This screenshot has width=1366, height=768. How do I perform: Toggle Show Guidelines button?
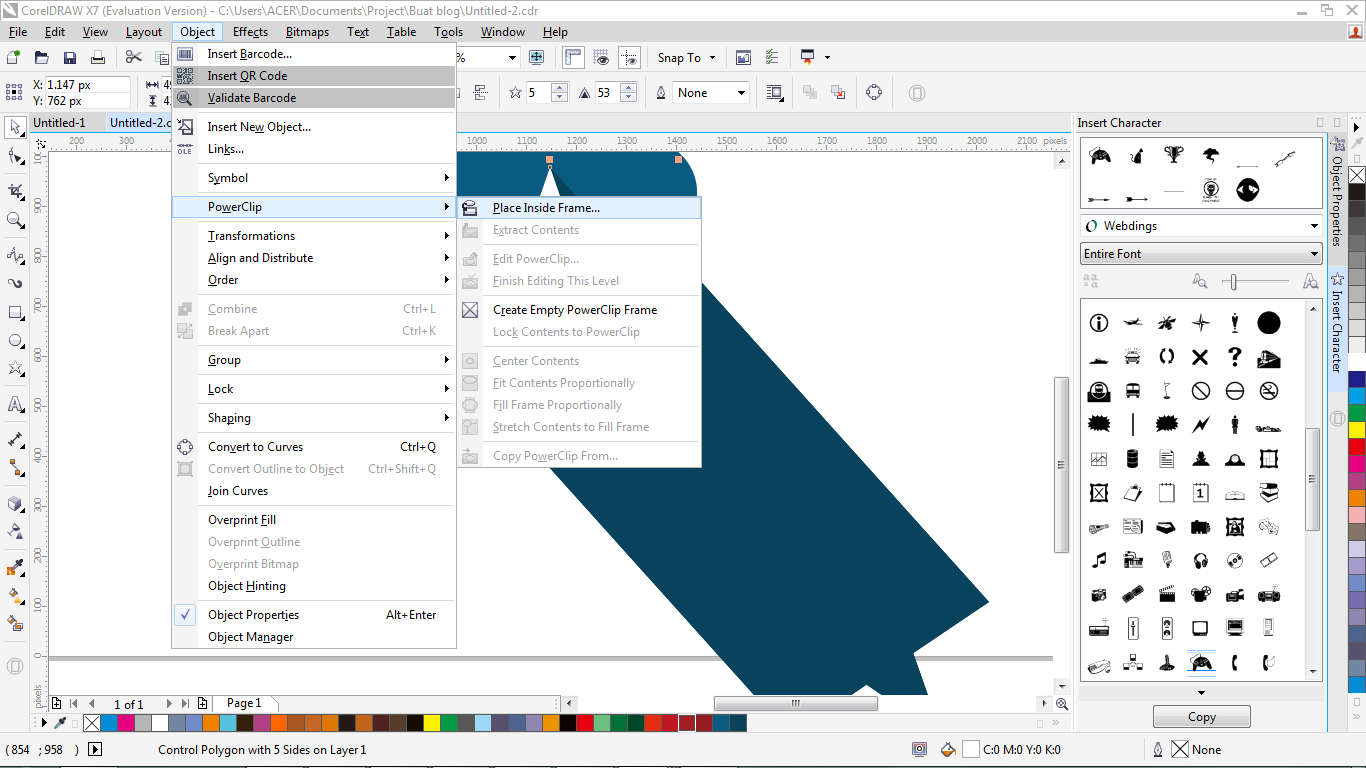[x=629, y=57]
